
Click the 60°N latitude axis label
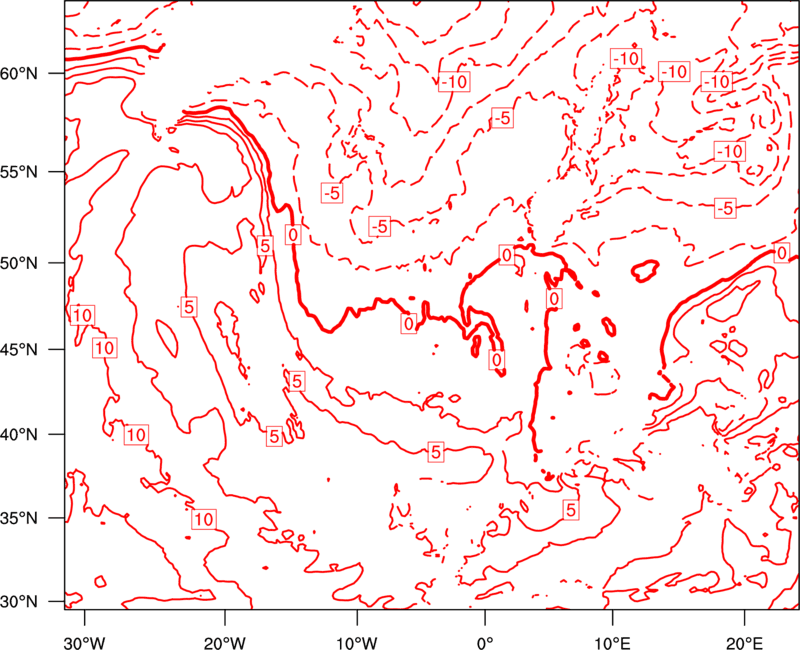pos(19,74)
